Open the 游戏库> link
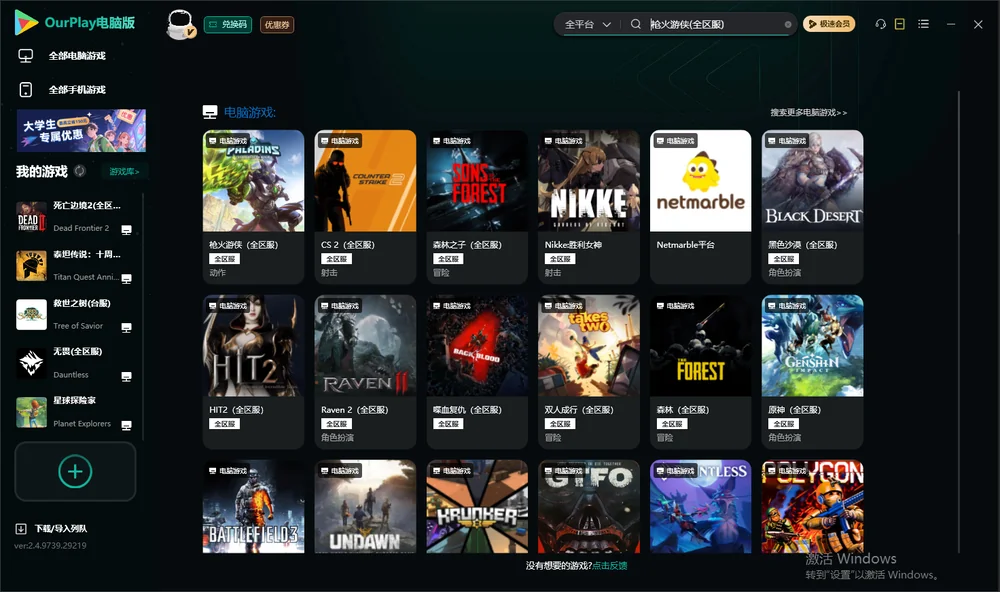1000x592 pixels. tap(124, 171)
